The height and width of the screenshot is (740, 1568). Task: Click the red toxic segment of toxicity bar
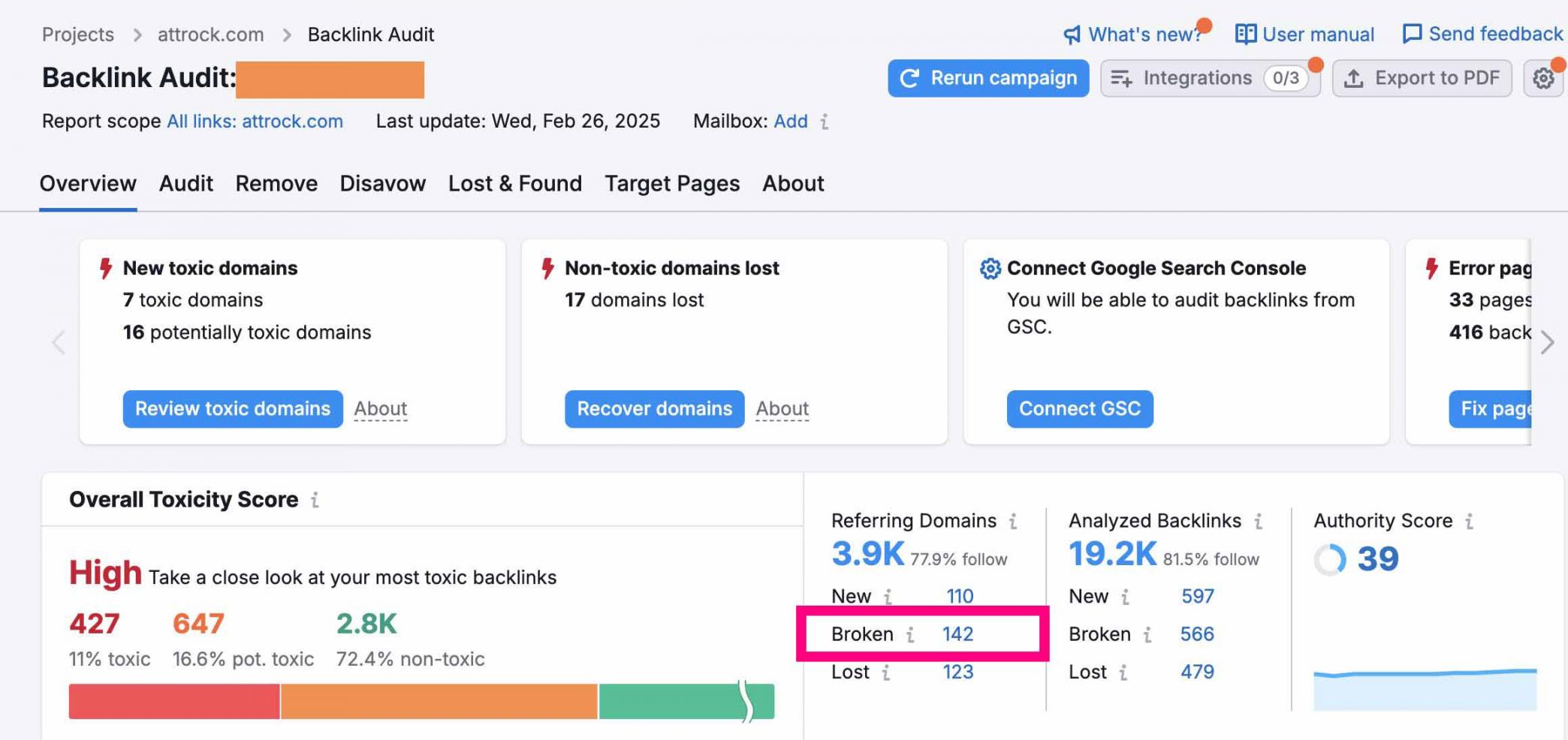(174, 702)
